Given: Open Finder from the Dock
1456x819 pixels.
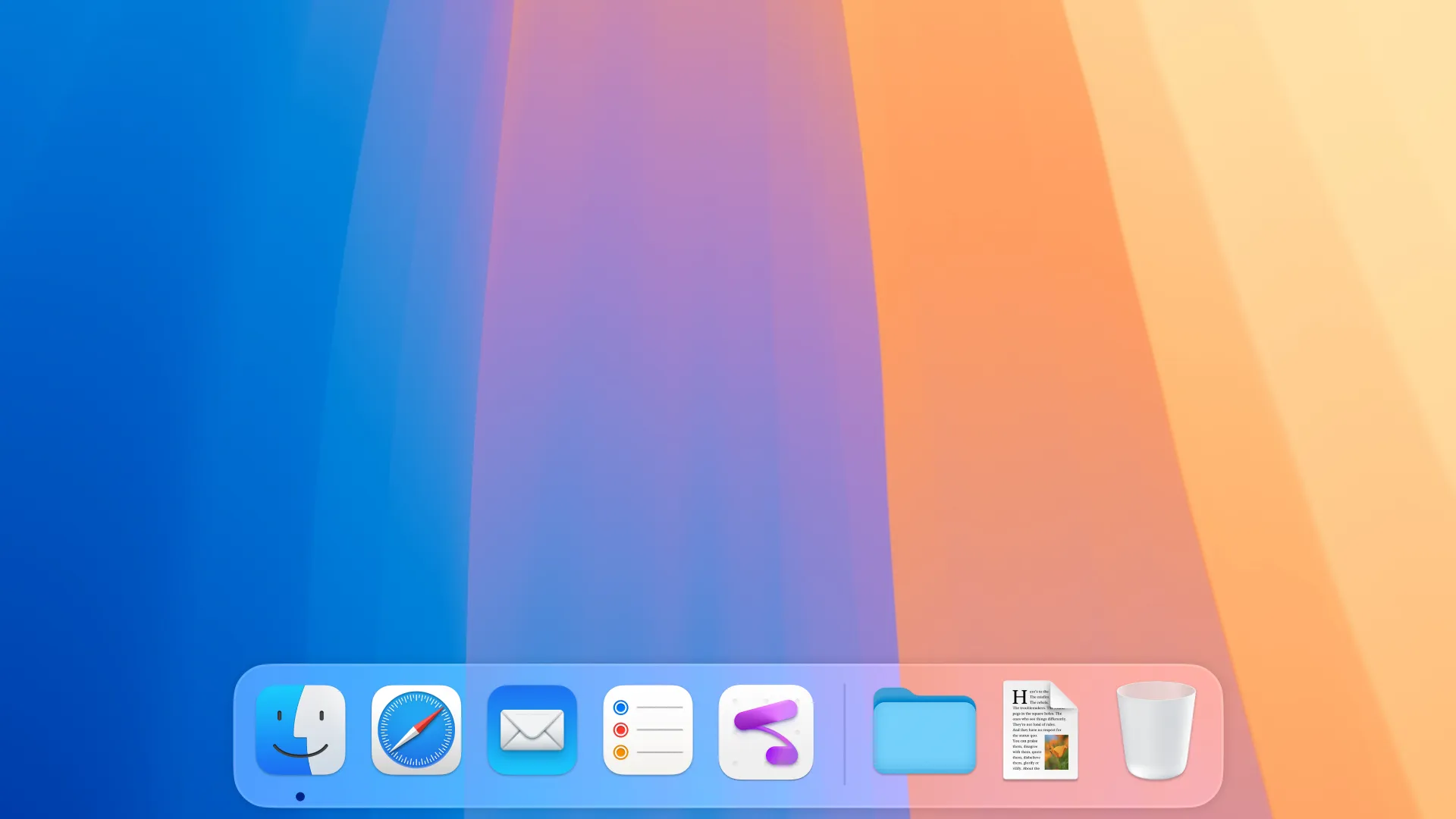Looking at the screenshot, I should (300, 730).
